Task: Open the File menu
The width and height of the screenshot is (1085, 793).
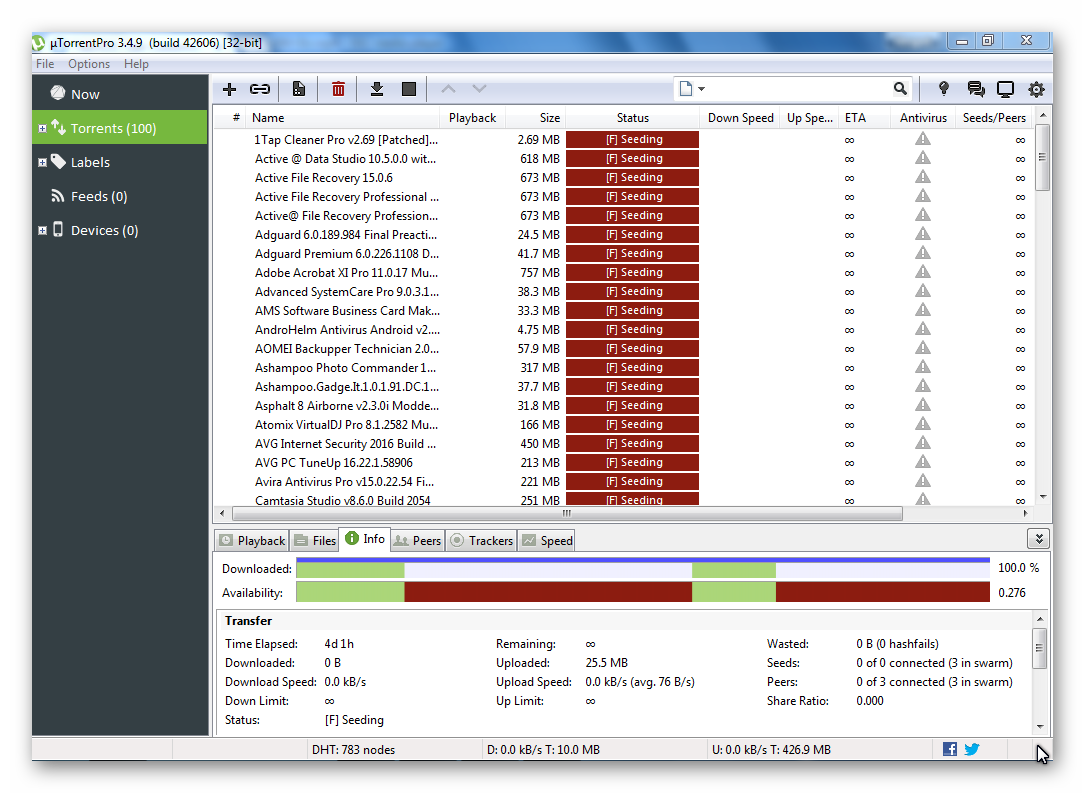Action: click(45, 64)
